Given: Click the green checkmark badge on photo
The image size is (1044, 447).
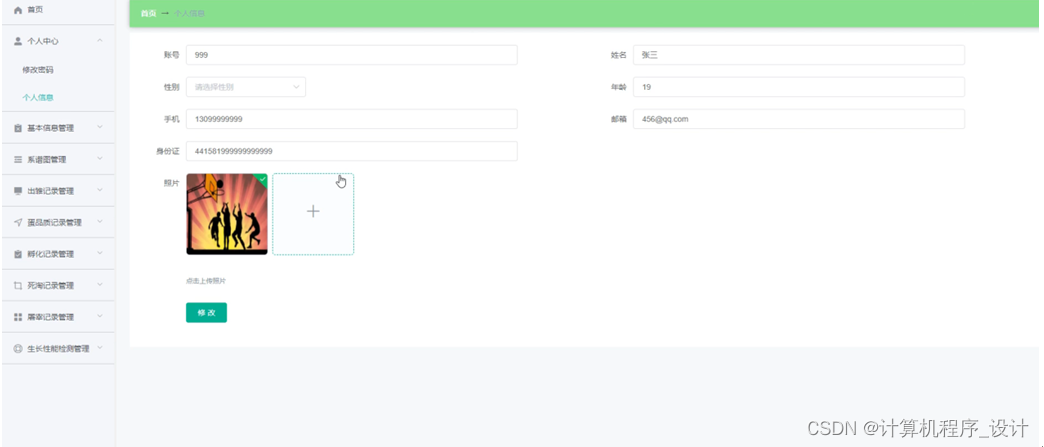Looking at the screenshot, I should coord(262,178).
